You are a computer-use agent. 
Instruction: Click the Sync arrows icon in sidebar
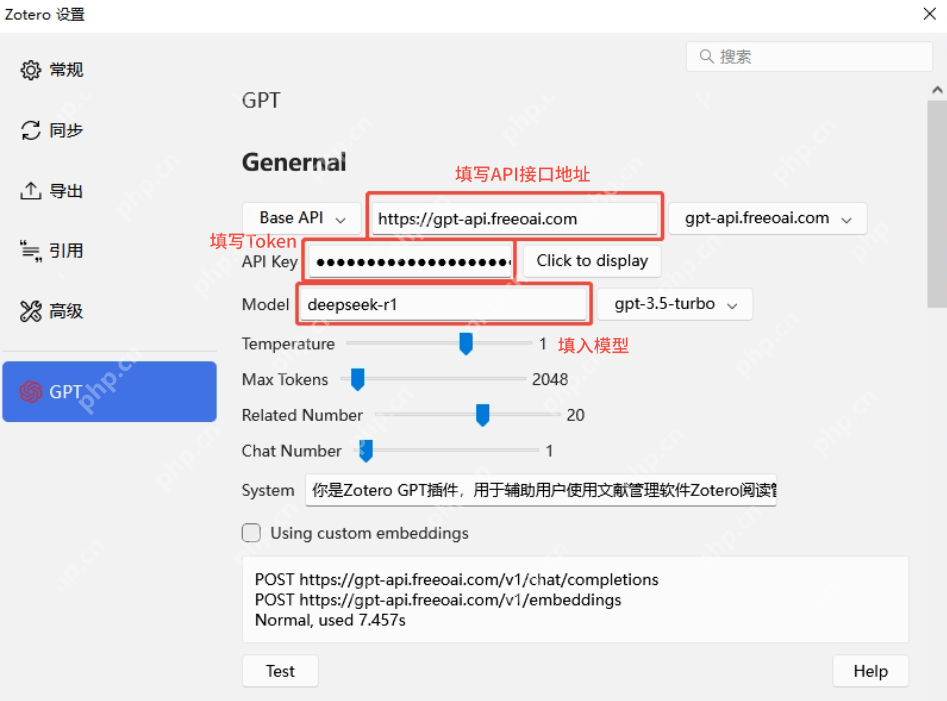[31, 130]
